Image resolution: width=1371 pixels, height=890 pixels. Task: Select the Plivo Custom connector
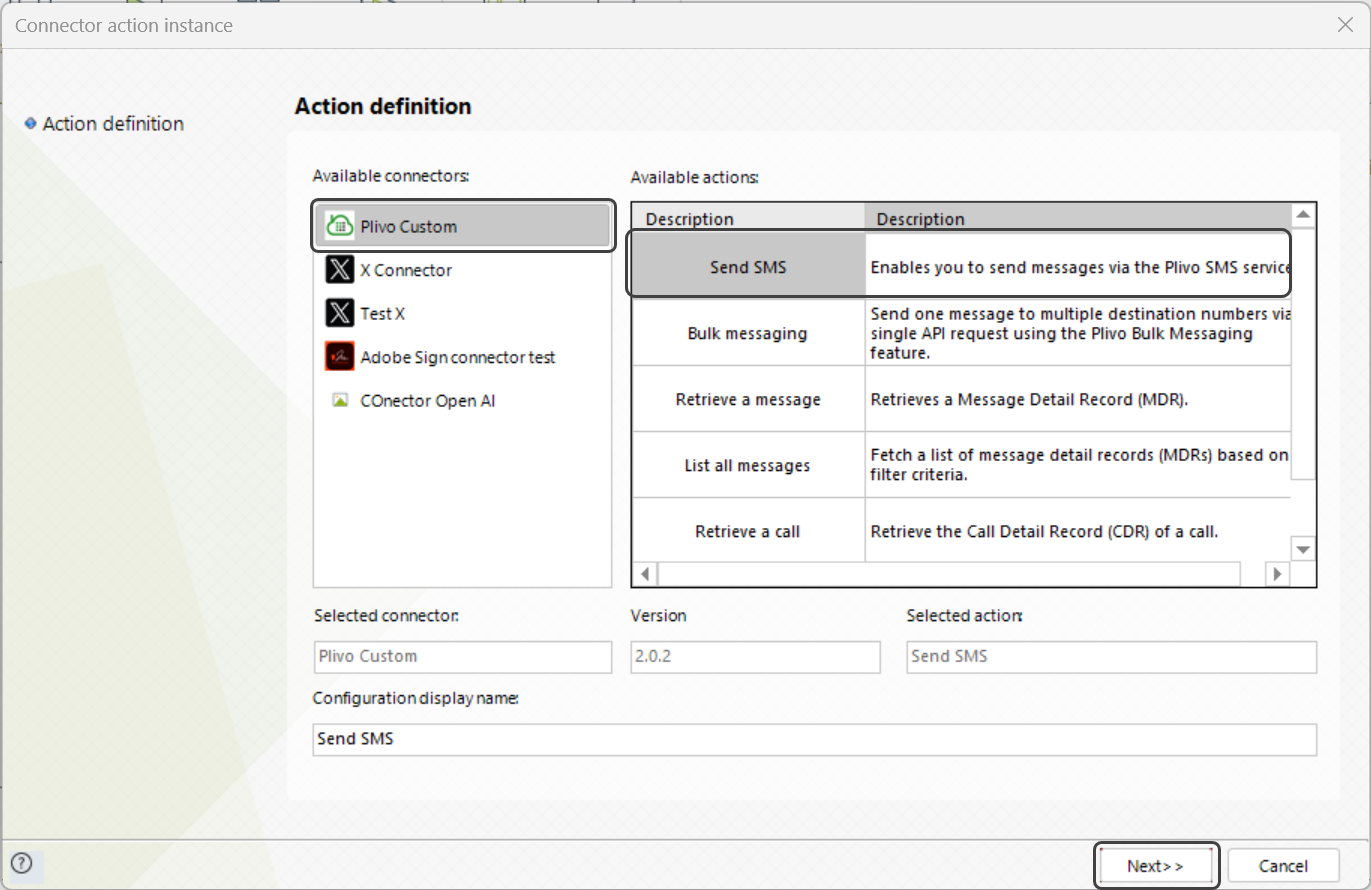[x=463, y=226]
